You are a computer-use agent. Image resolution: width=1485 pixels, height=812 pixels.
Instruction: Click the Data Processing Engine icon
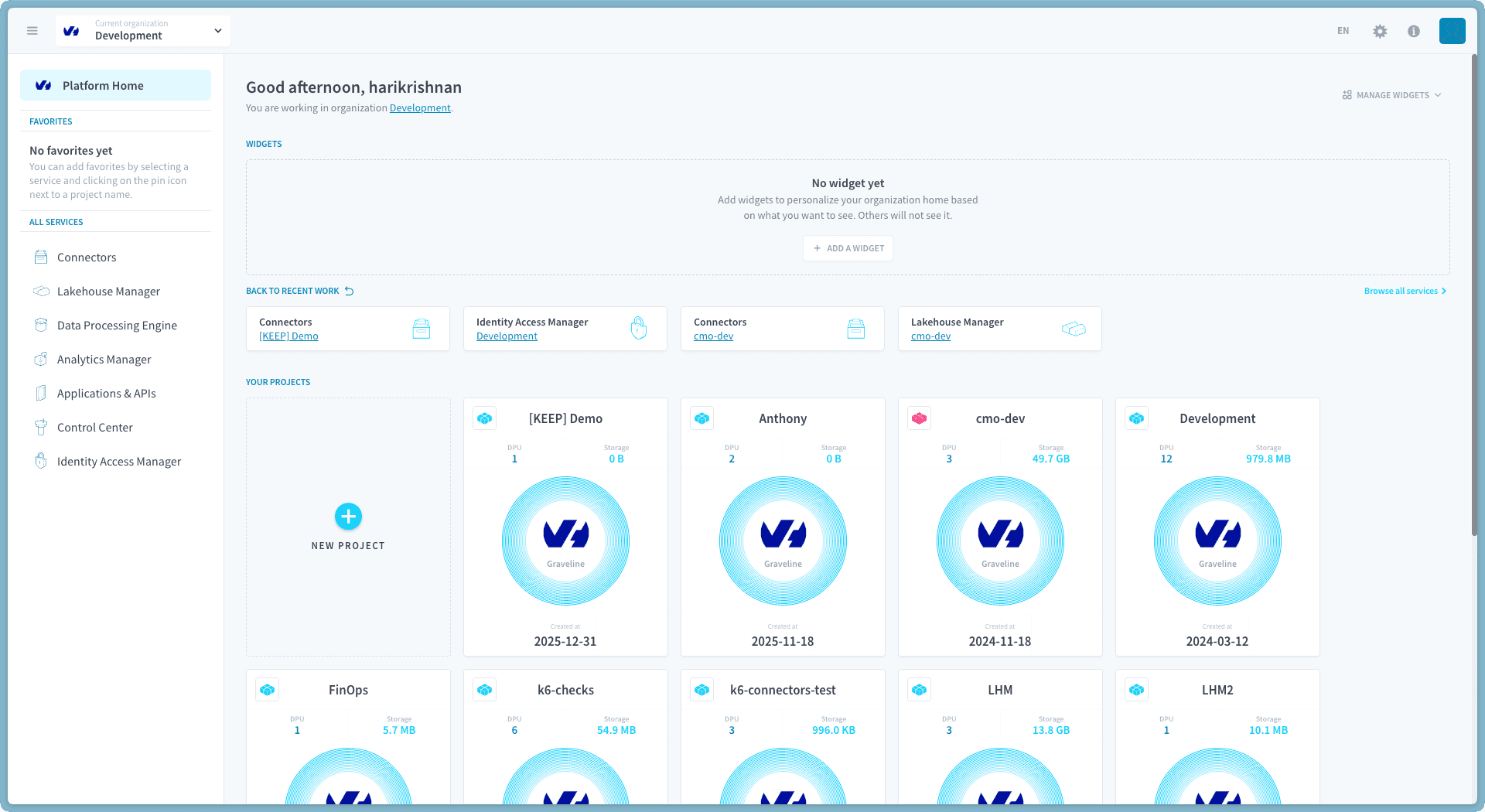point(41,326)
